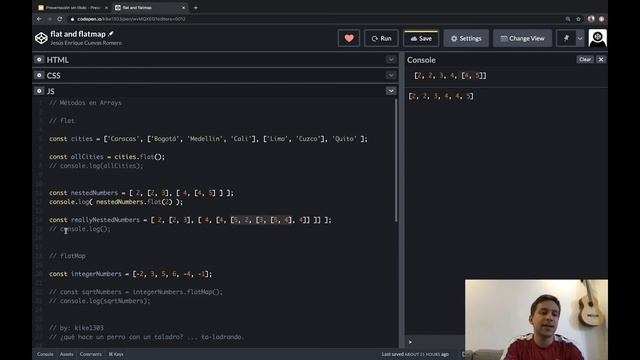Reload the browser page
Screen dimensions: 640x360
(x=60, y=19)
